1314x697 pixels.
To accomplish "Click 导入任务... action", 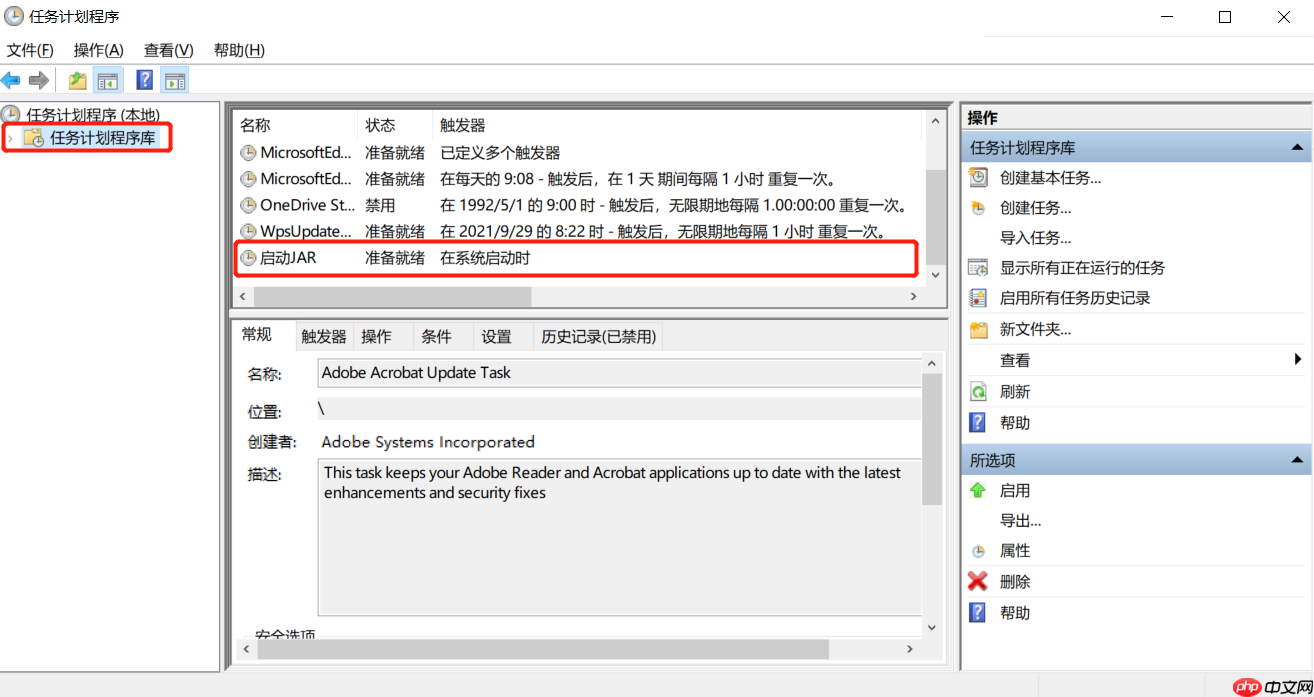I will pyautogui.click(x=1036, y=238).
